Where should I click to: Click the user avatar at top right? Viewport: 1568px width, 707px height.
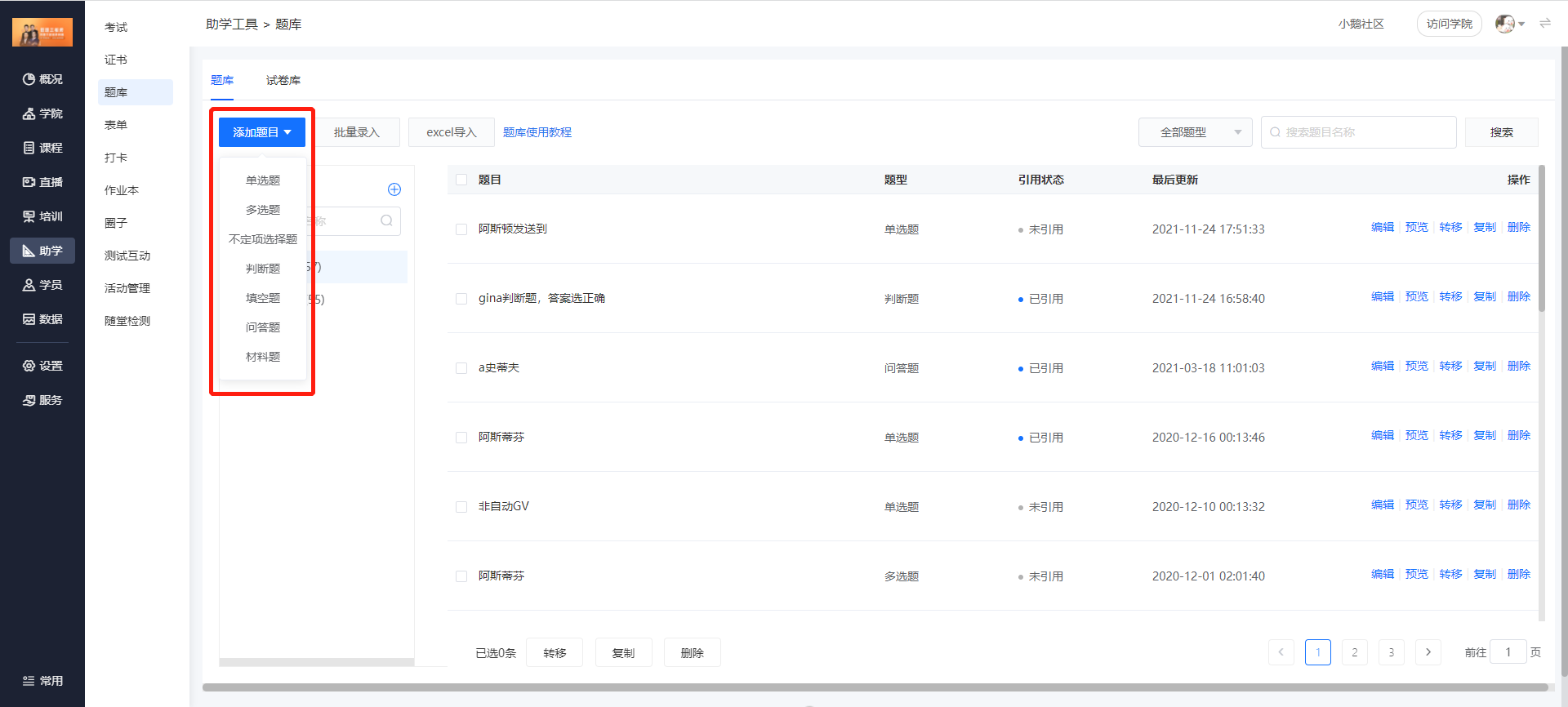click(1504, 24)
